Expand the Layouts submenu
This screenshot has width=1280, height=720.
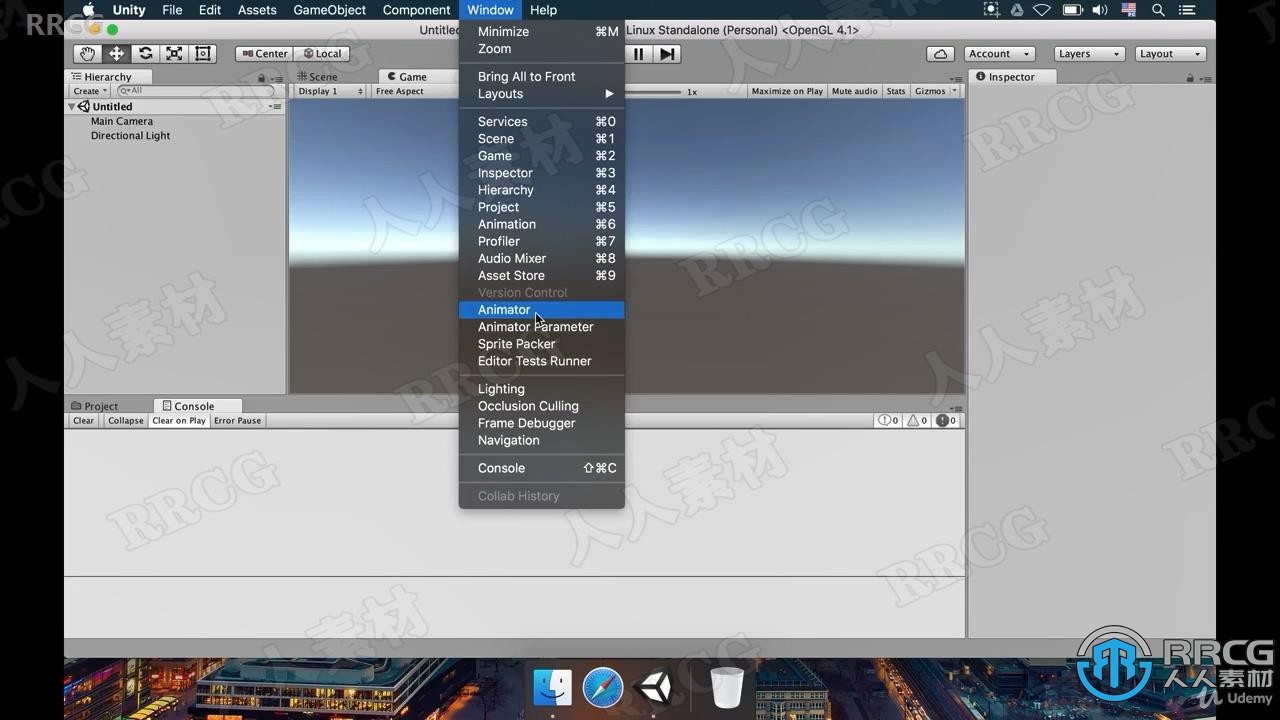pos(541,94)
